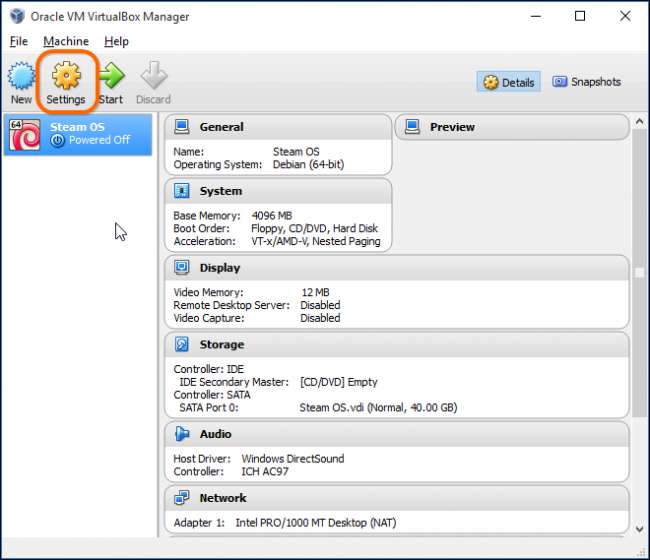Toggle the Details view button

508,82
